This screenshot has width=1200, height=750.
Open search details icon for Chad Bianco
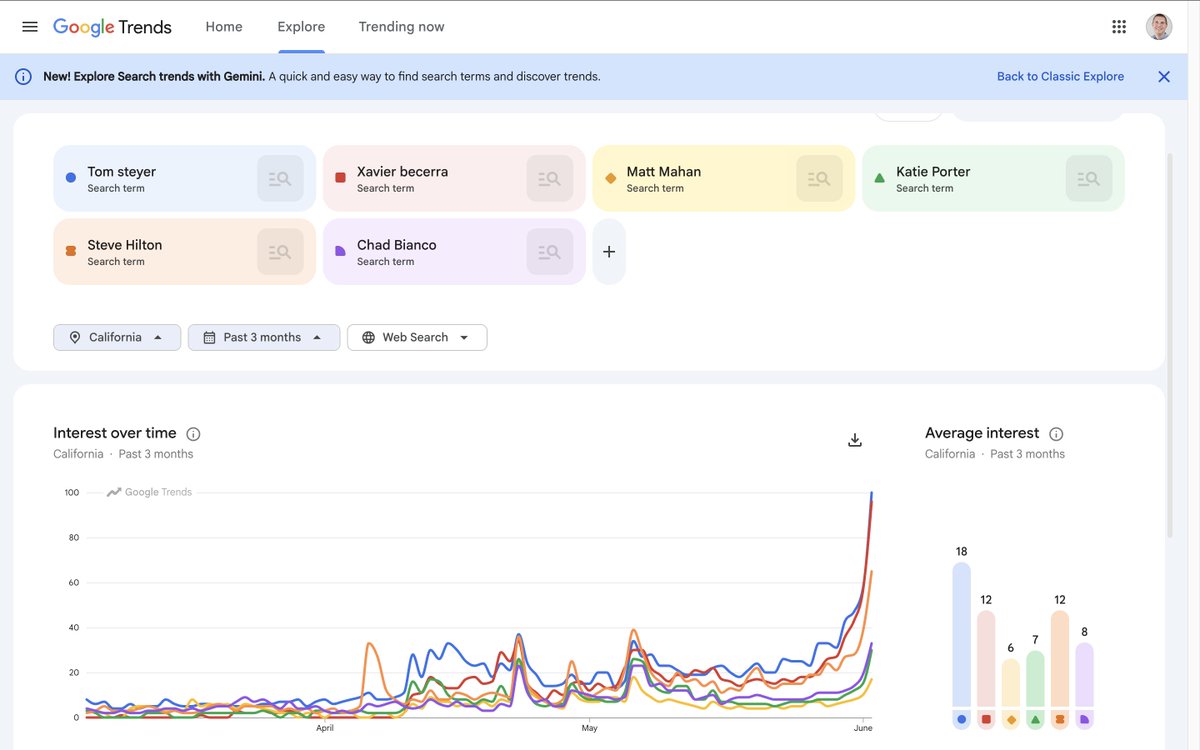coord(550,252)
